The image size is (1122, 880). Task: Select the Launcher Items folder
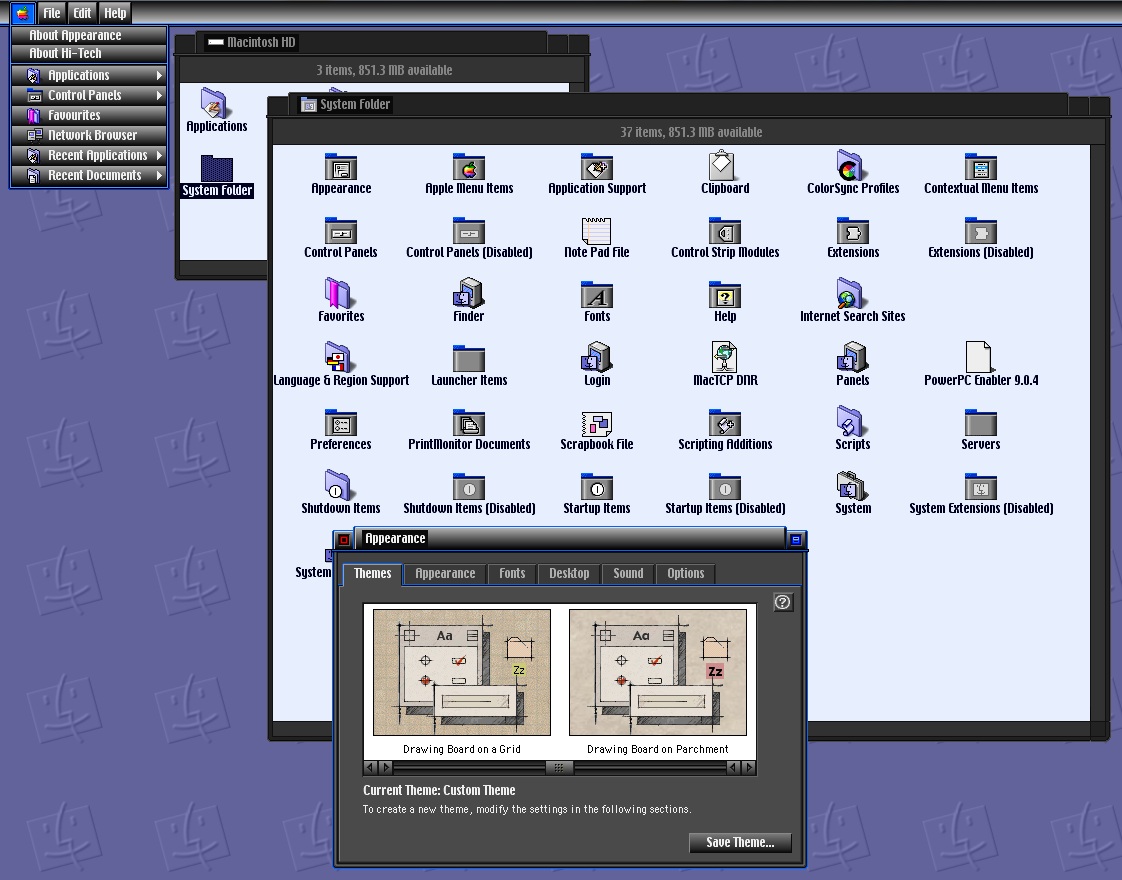click(x=469, y=358)
